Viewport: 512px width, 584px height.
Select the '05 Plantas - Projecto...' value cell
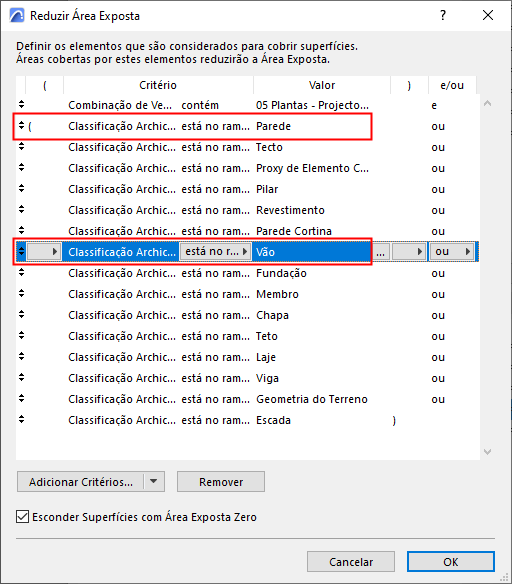tap(312, 105)
